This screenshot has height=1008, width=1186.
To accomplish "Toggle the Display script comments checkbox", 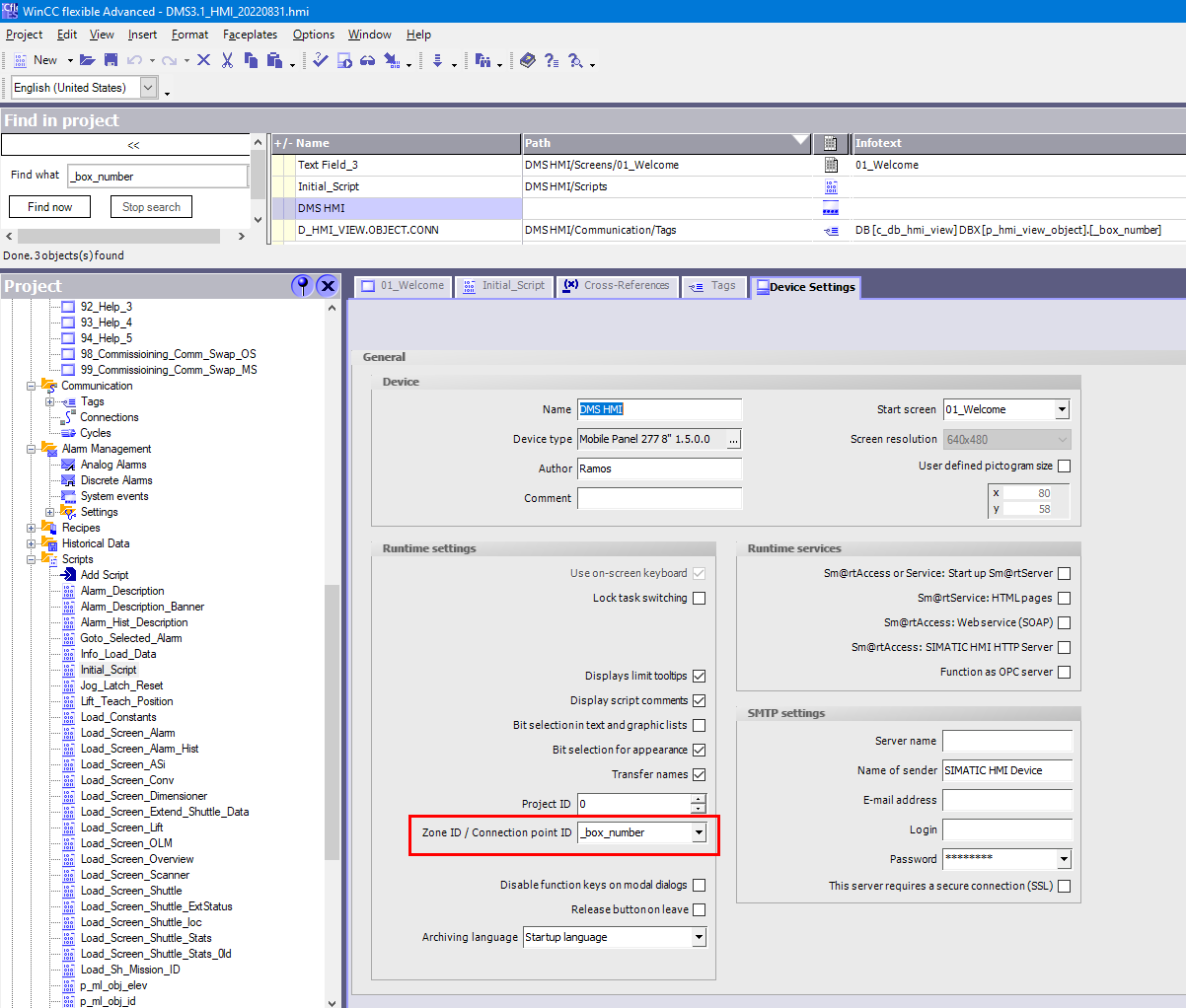I will 699,700.
